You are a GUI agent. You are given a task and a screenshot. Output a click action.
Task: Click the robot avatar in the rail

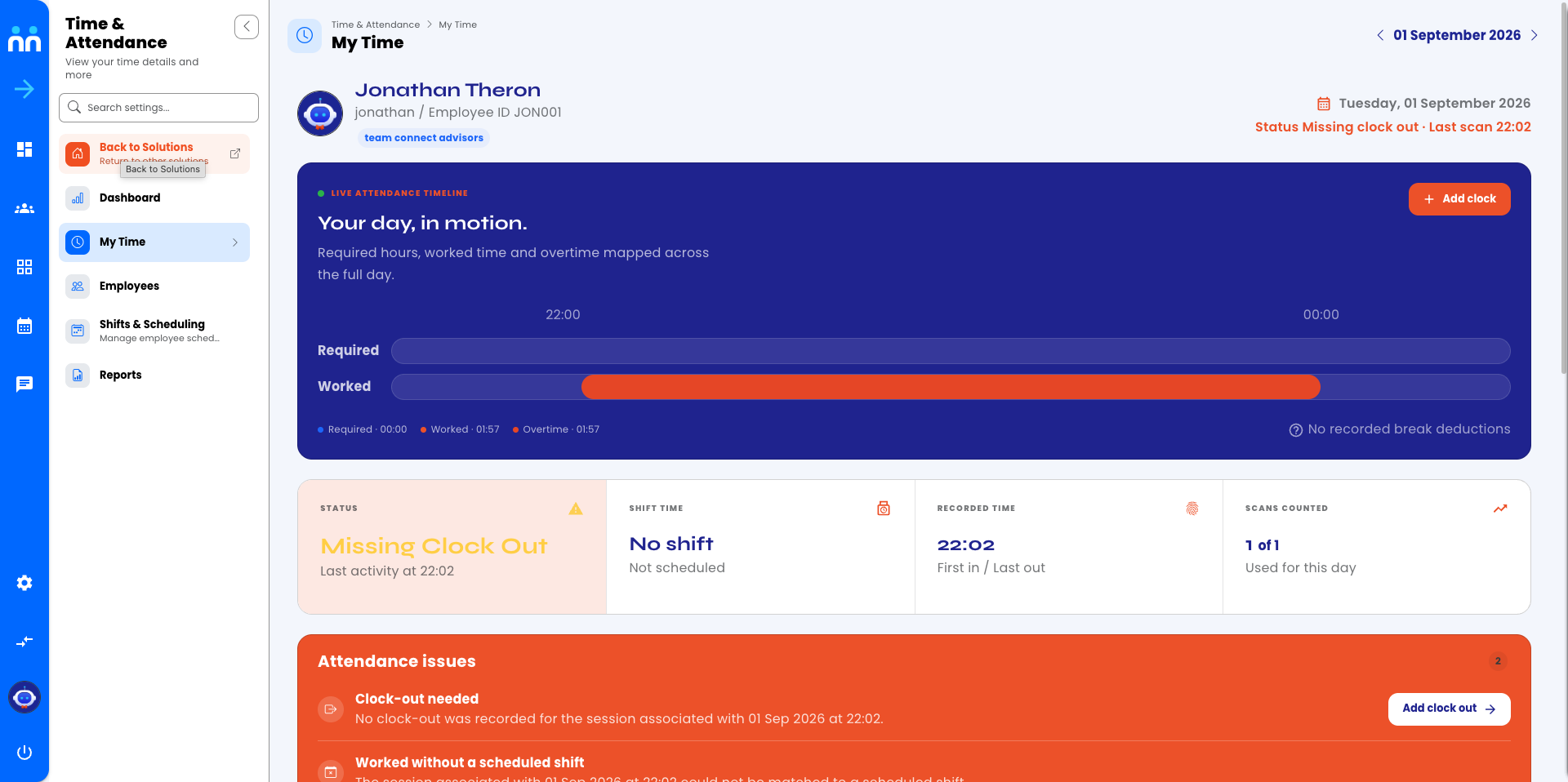24,697
